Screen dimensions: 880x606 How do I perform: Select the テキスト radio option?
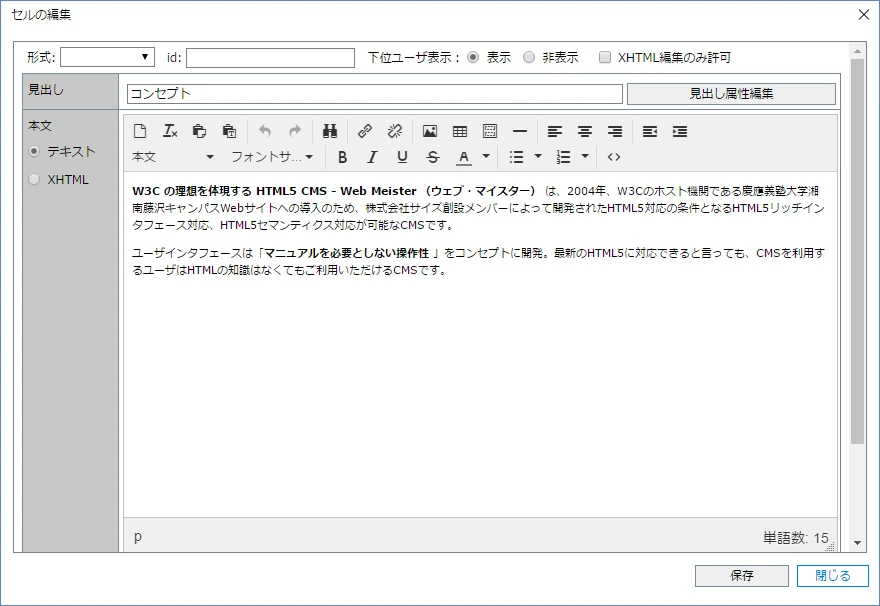(34, 152)
